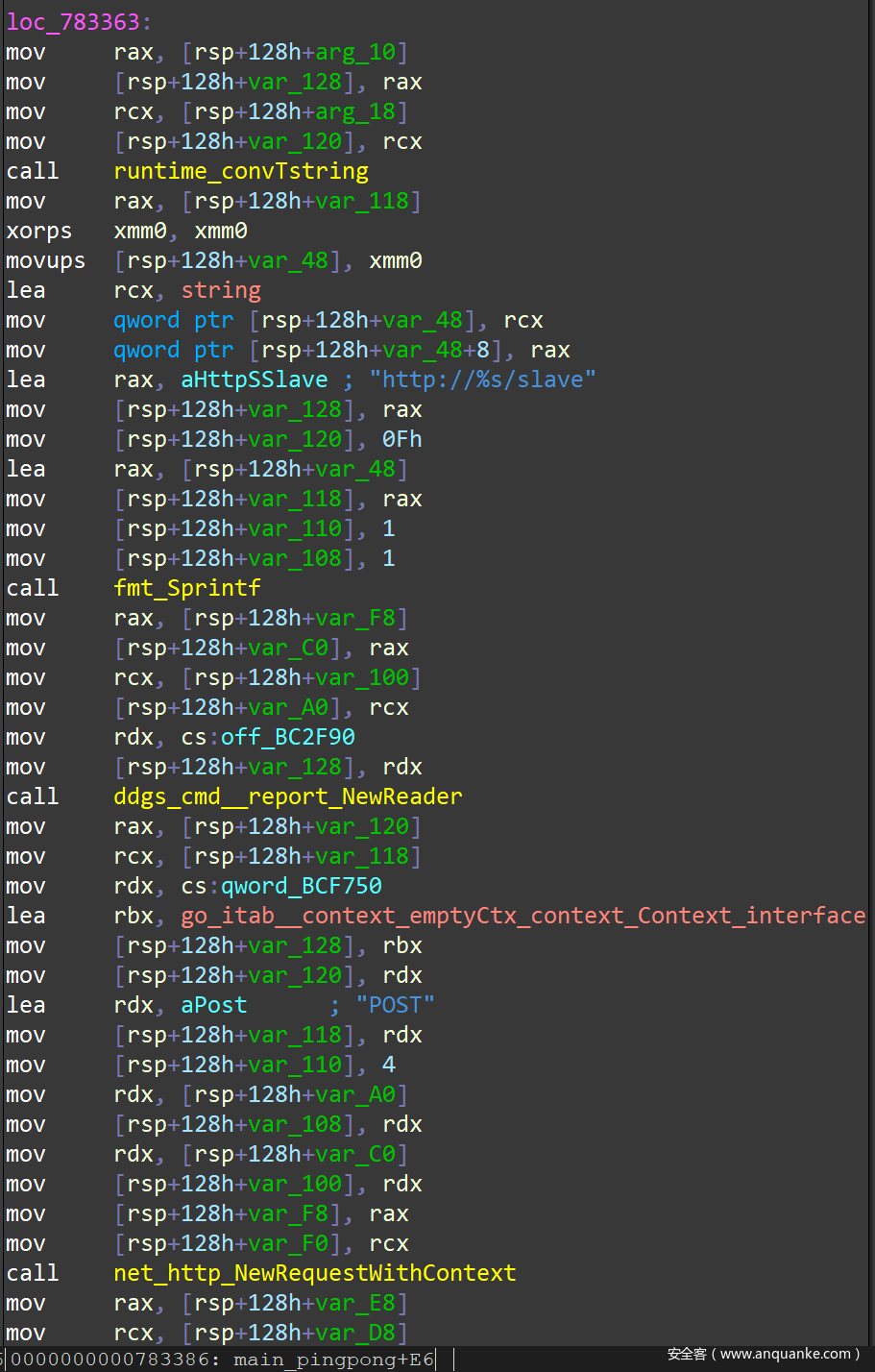The image size is (875, 1372).
Task: Click main_pingpong+E6 address in status bar
Action: [333, 1360]
